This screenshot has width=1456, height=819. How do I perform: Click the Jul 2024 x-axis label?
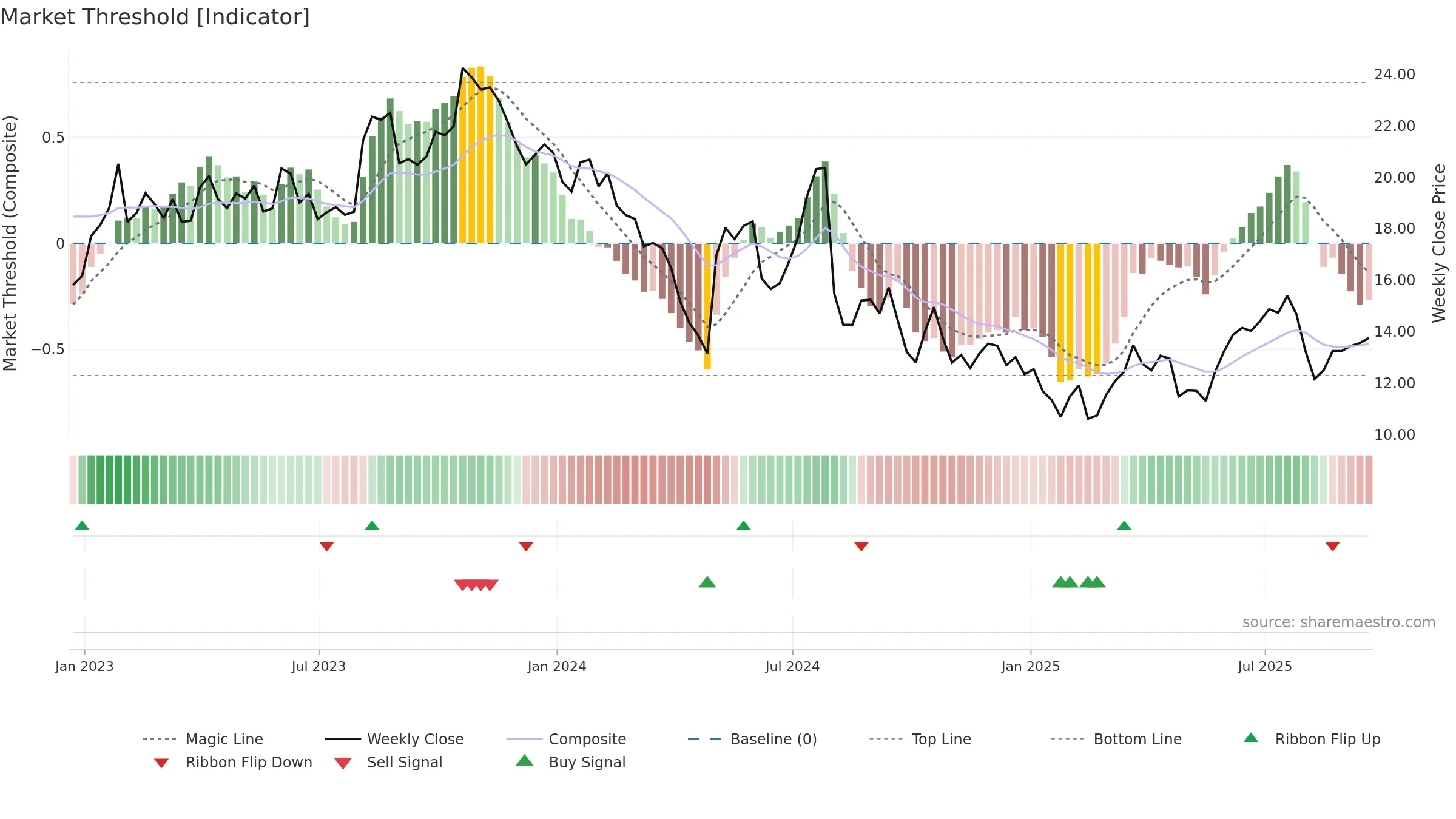pos(792,667)
